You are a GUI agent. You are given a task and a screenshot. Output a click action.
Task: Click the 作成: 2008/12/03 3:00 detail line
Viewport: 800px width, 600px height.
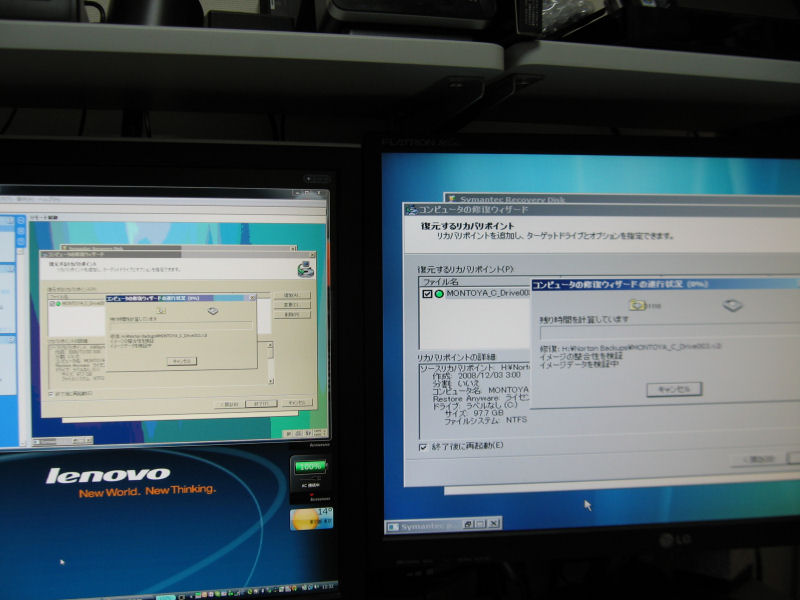click(x=476, y=375)
